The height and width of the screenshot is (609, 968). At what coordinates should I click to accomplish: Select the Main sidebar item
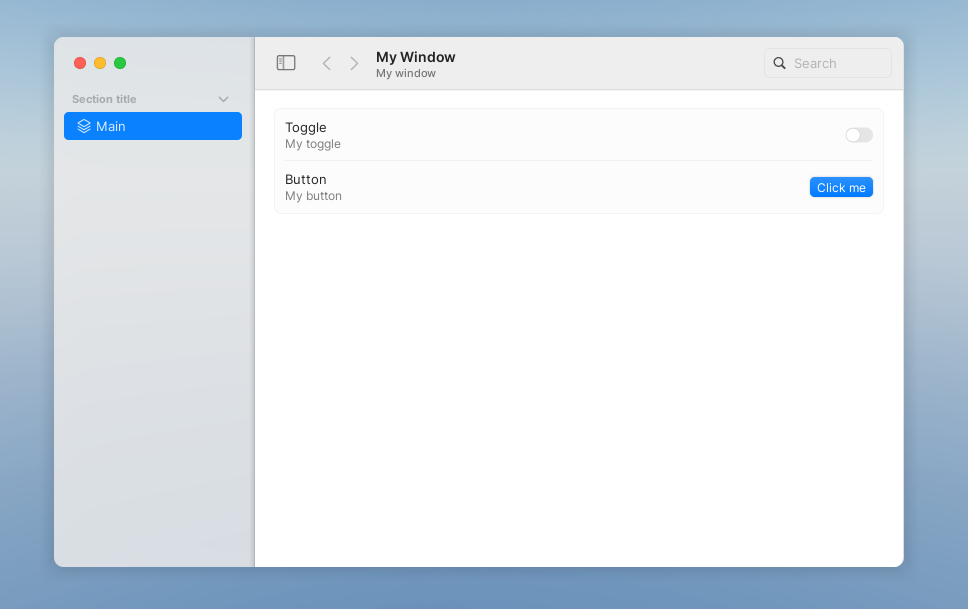(x=153, y=126)
